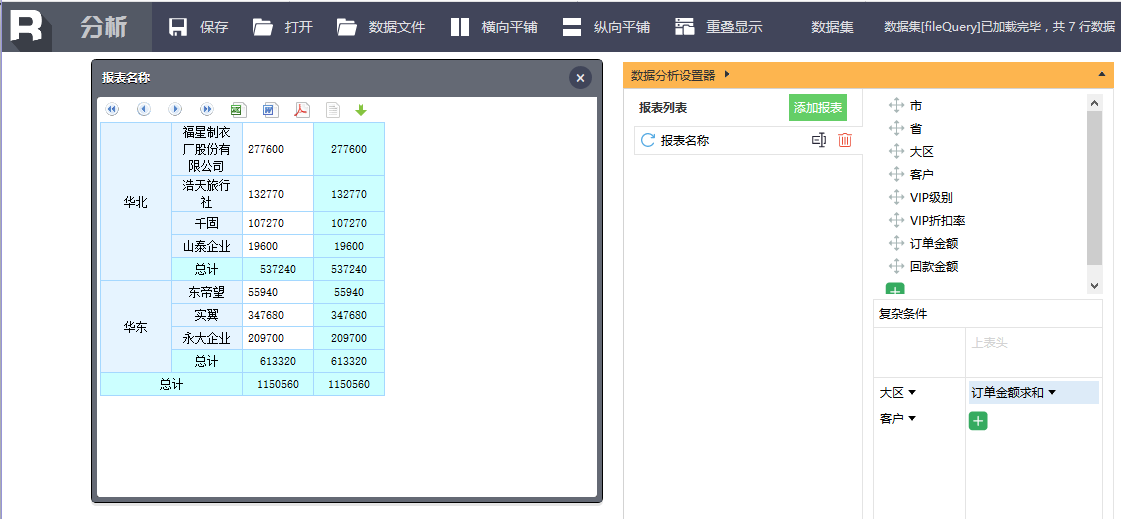Rename the report in report list

click(x=819, y=140)
